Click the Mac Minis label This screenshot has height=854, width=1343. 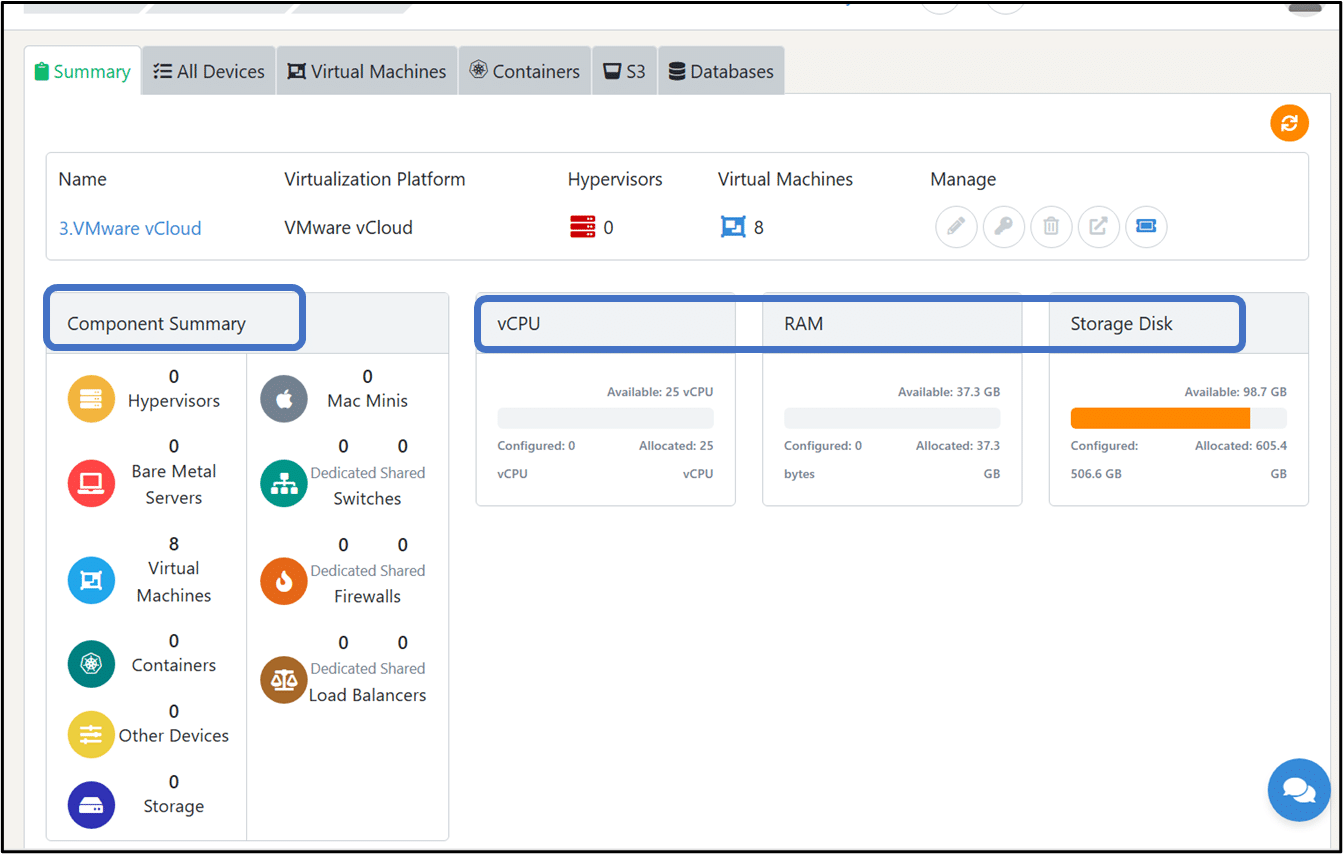[368, 401]
